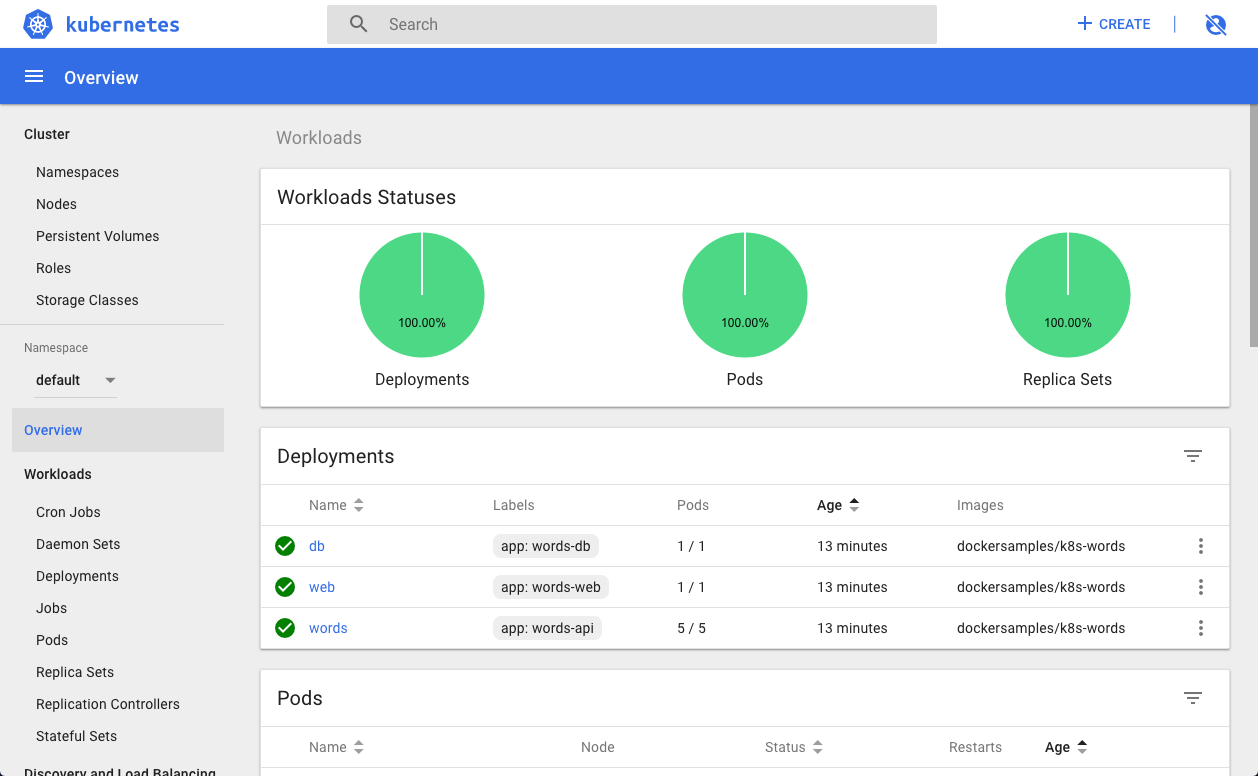The height and width of the screenshot is (776, 1258).
Task: Open the notifications bell icon in the header
Action: 1216,24
